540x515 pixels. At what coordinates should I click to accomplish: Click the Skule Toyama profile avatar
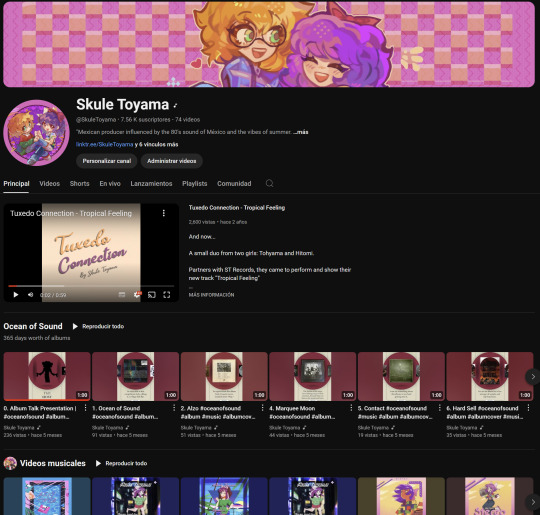click(37, 133)
